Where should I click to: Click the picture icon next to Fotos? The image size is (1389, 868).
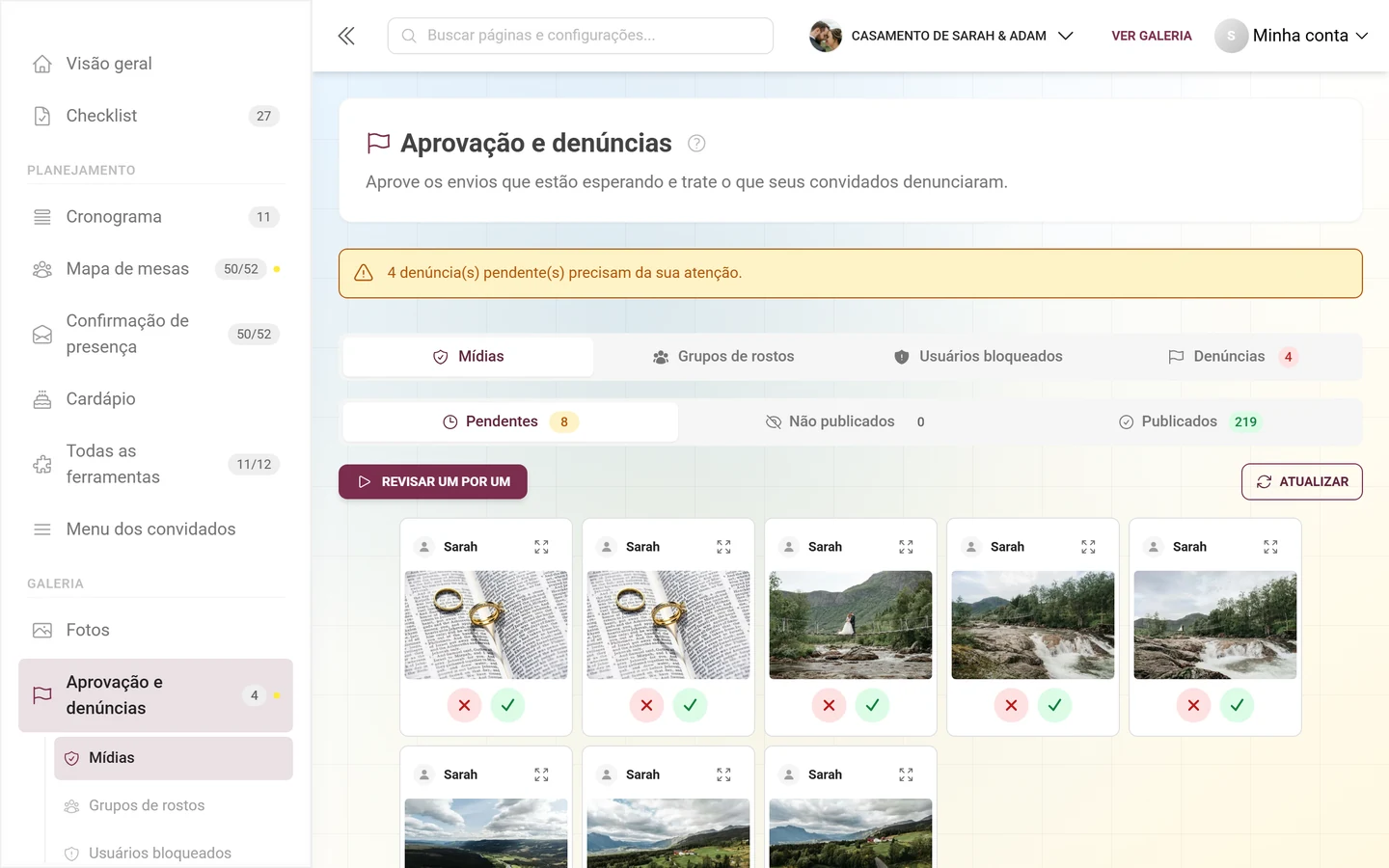click(x=42, y=630)
